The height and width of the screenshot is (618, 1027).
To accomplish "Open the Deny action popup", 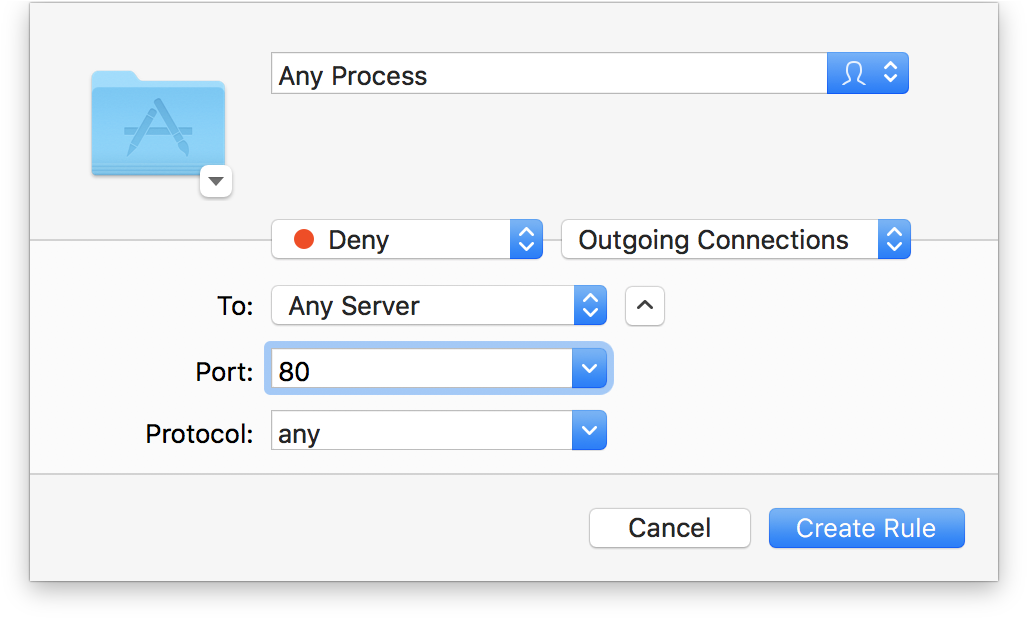I will pyautogui.click(x=407, y=240).
